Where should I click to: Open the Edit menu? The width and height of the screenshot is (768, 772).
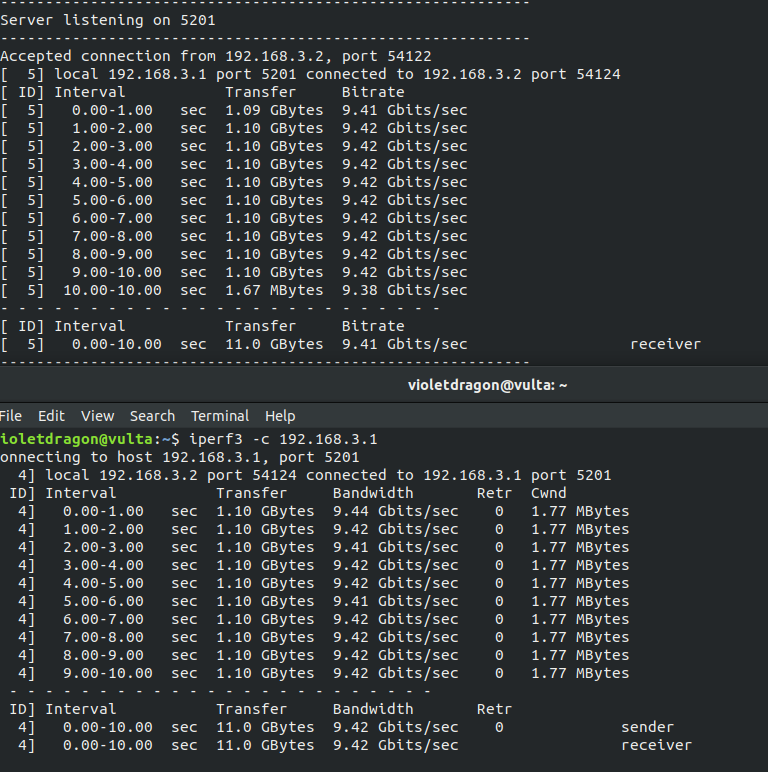coord(51,416)
